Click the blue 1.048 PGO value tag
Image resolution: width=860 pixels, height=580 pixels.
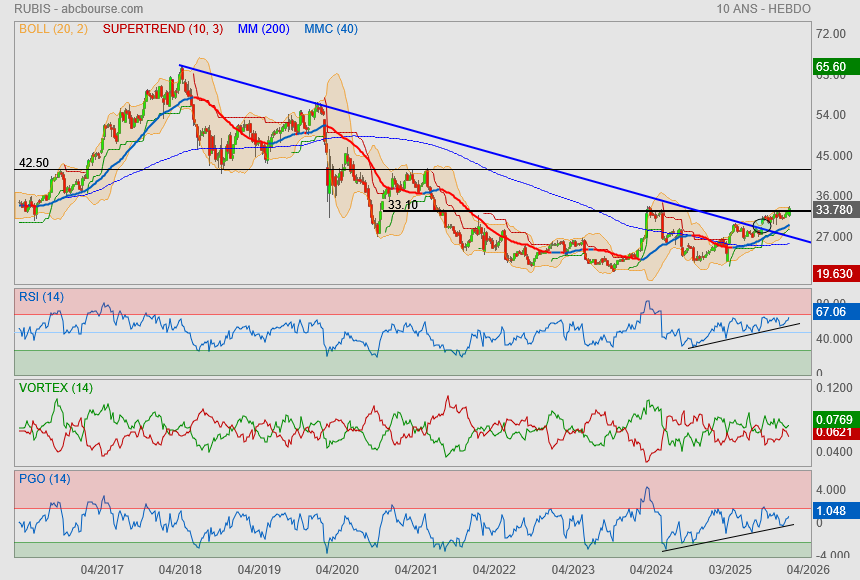[x=832, y=510]
